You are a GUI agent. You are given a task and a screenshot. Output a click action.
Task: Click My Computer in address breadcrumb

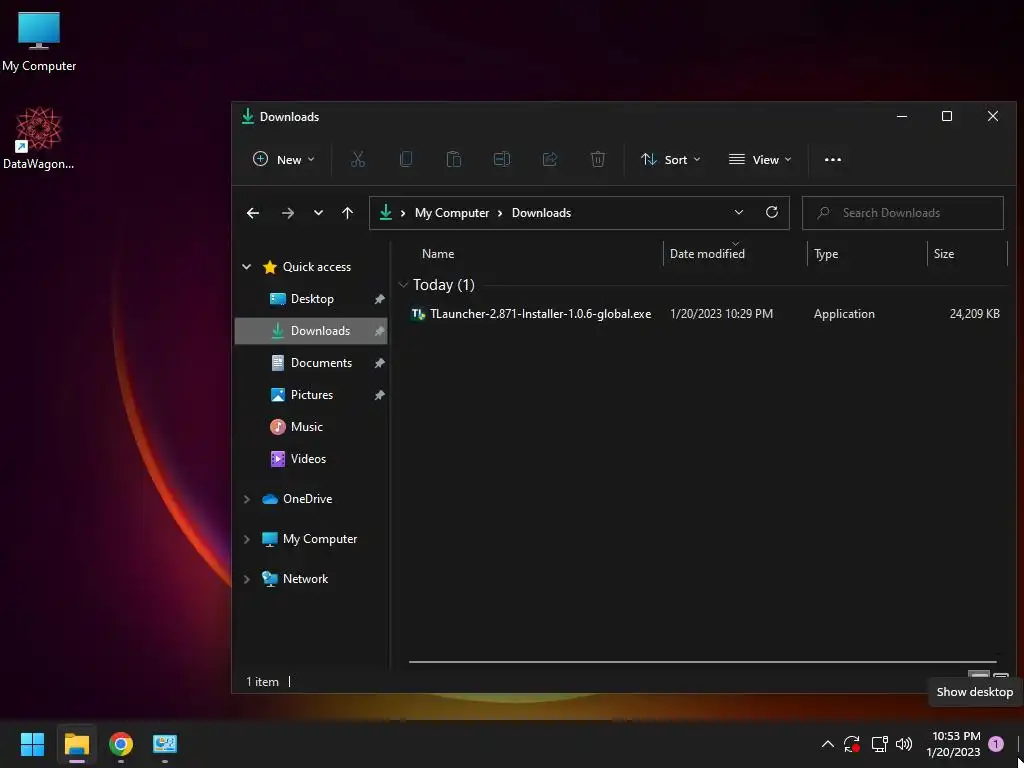pos(452,213)
